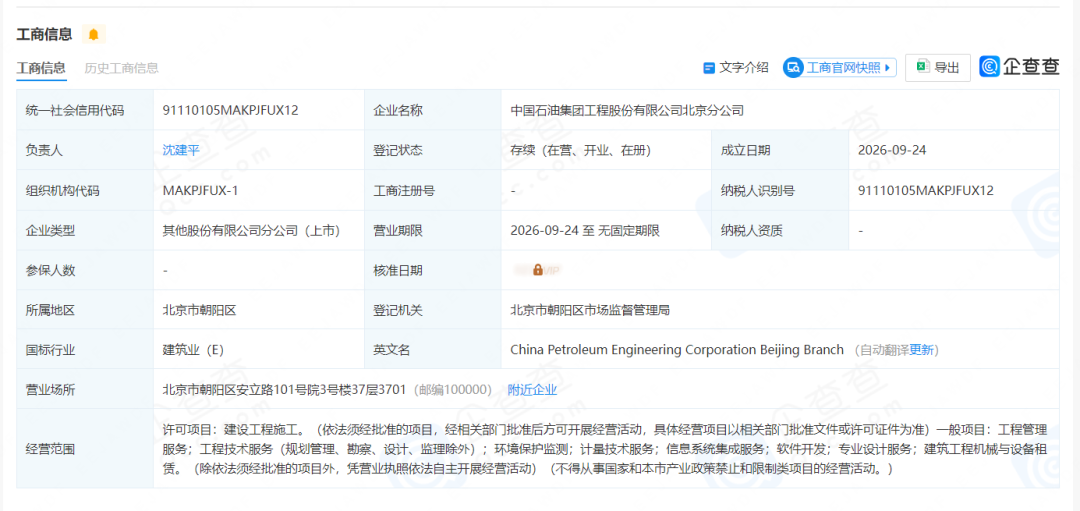This screenshot has width=1080, height=511.
Task: Switch to 历史工商信息 tab
Action: (121, 67)
